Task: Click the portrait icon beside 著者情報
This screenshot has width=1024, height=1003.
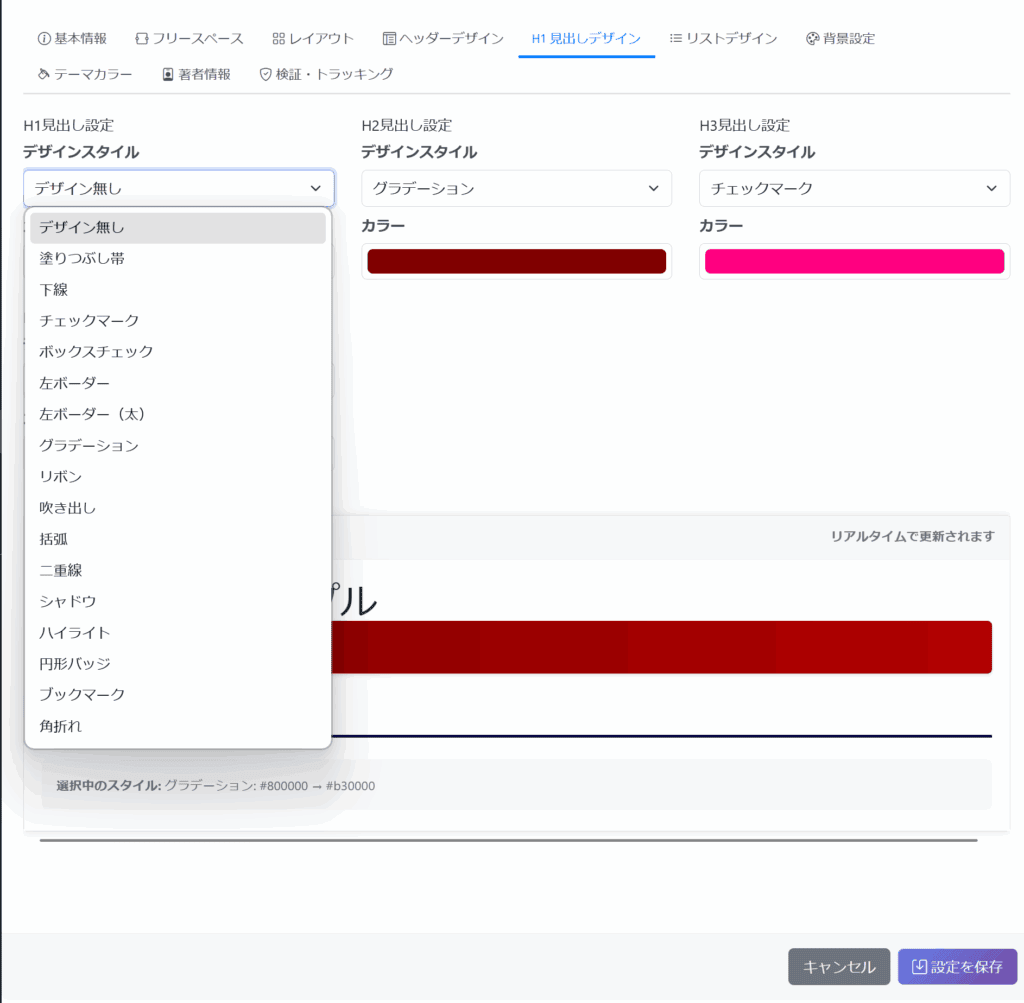Action: tap(168, 74)
